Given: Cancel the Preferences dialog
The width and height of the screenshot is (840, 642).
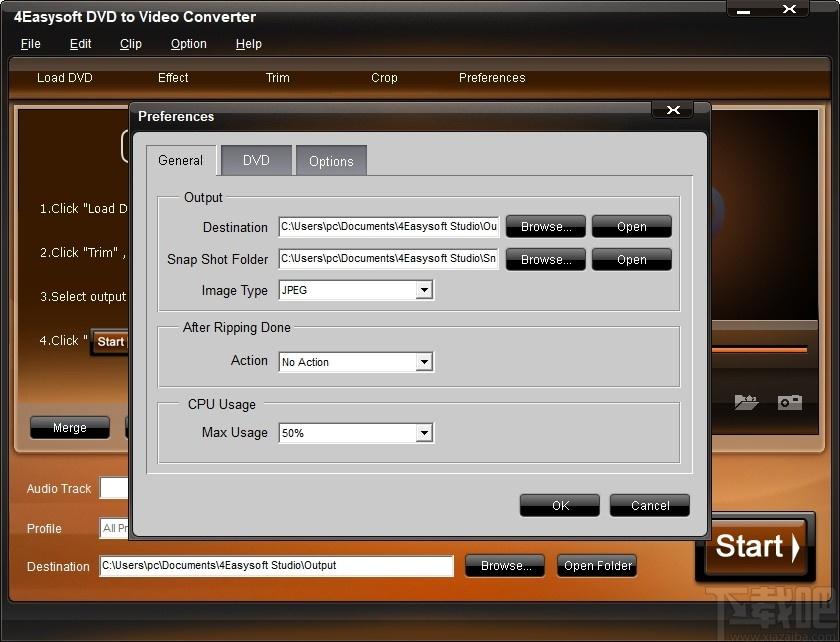Looking at the screenshot, I should coord(650,505).
